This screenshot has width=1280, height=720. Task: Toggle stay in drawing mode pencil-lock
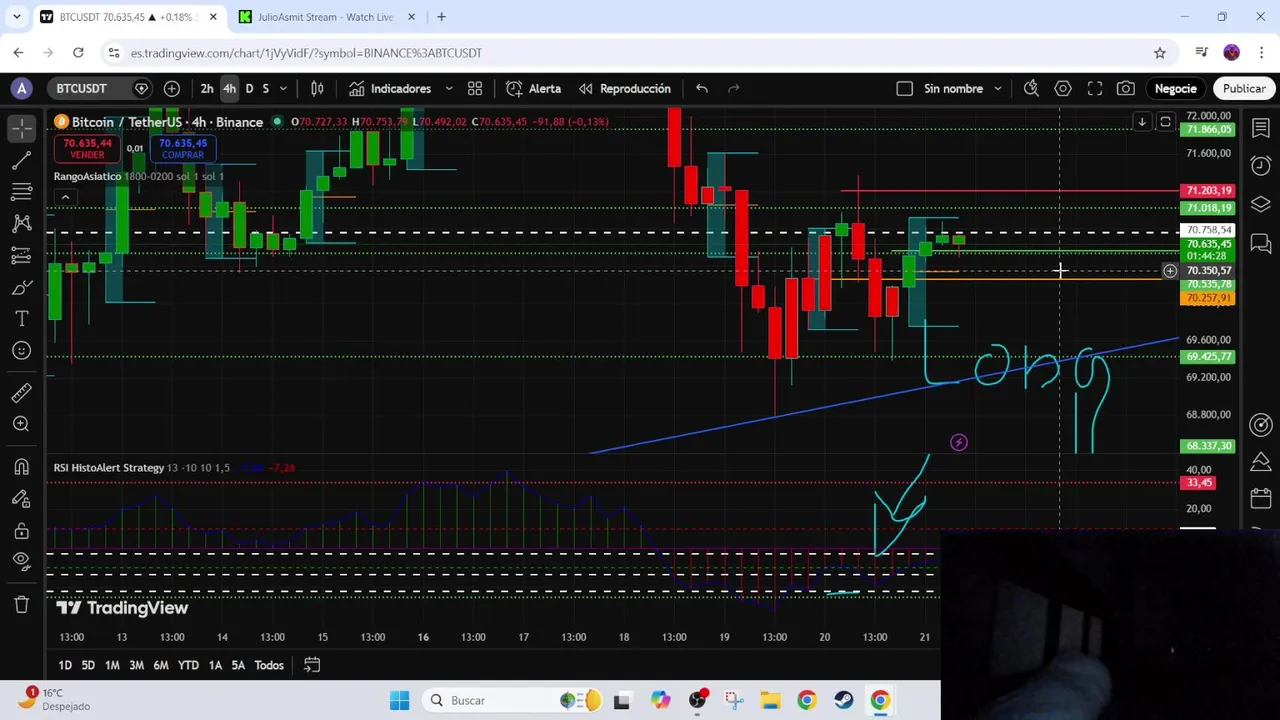point(22,498)
